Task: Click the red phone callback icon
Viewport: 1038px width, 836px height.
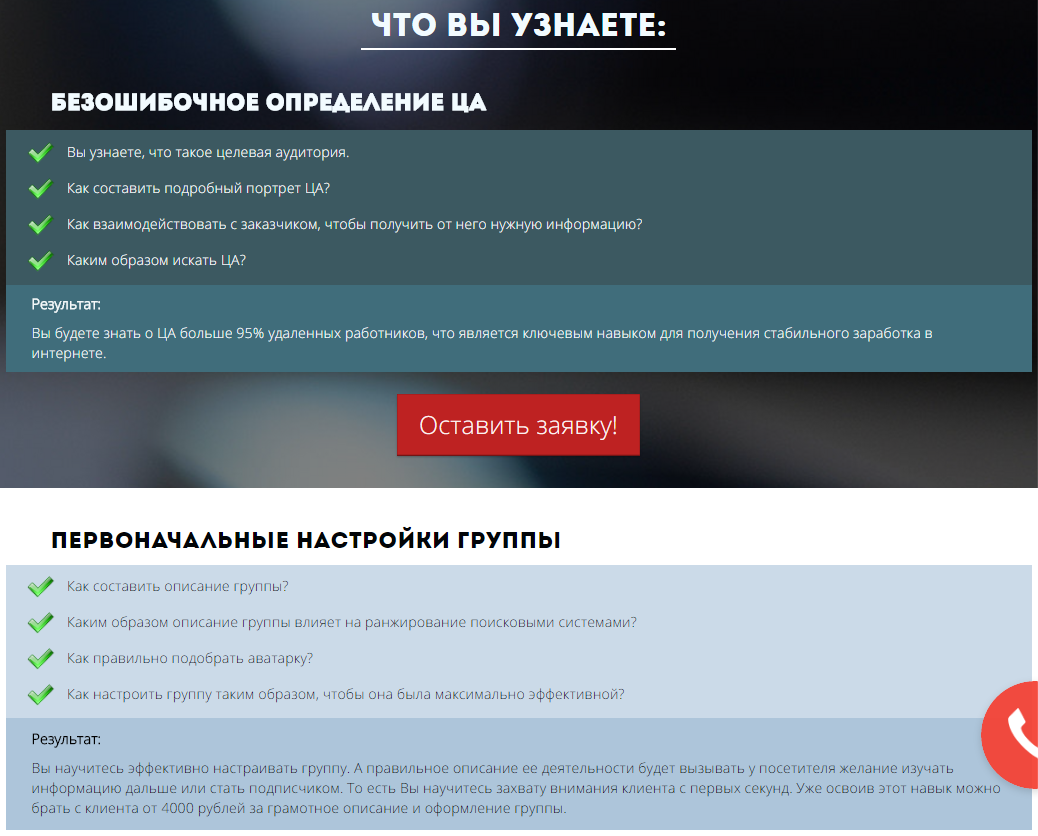Action: tap(1011, 735)
